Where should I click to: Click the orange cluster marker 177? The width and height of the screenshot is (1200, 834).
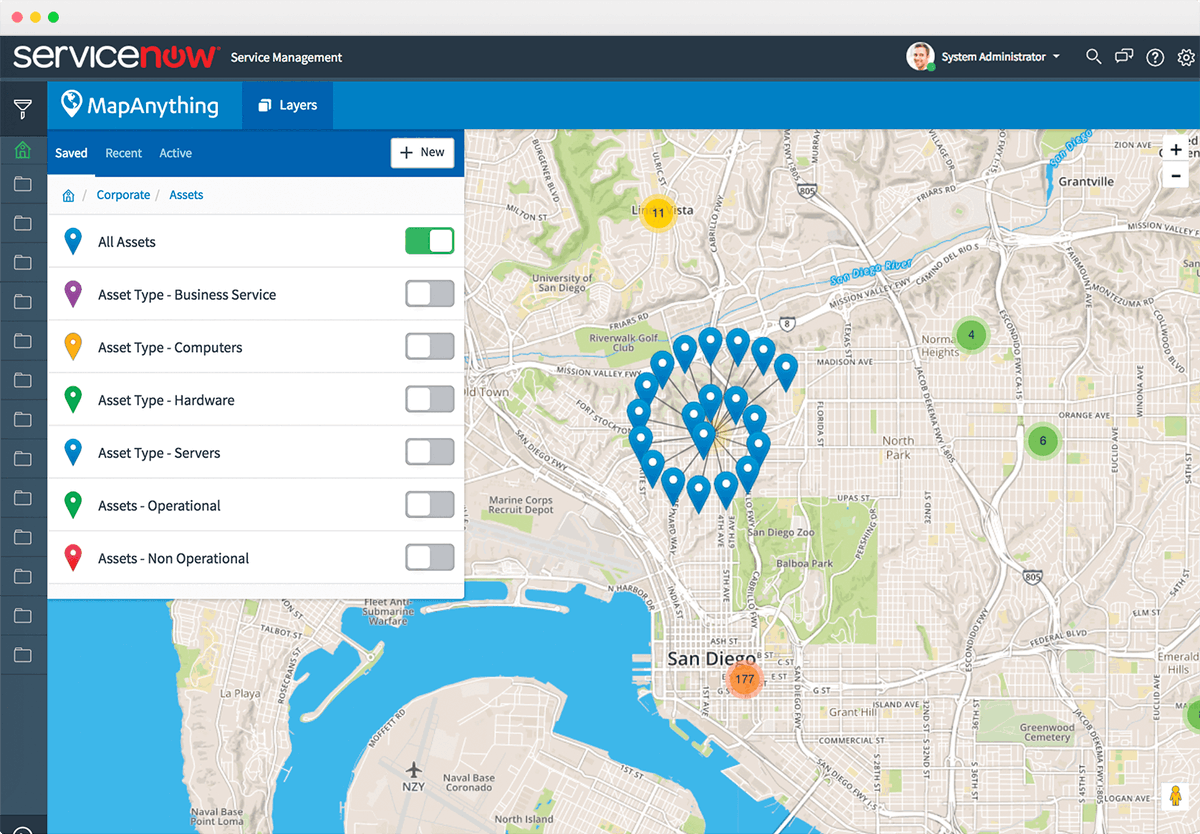click(743, 680)
